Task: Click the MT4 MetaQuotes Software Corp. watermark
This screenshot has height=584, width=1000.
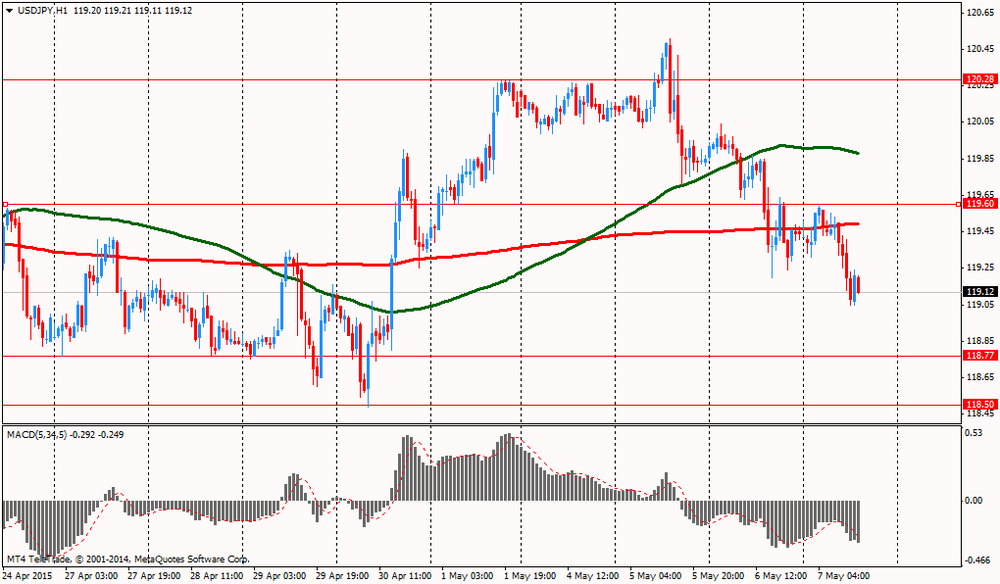Action: [127, 559]
